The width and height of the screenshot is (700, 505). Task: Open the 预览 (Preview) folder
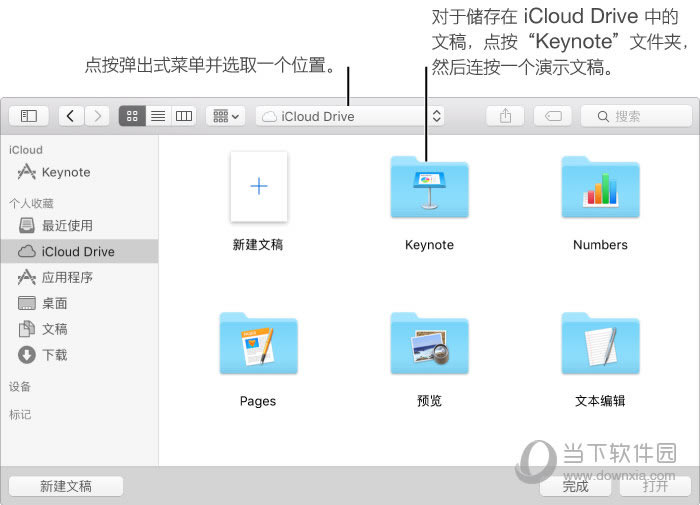429,345
